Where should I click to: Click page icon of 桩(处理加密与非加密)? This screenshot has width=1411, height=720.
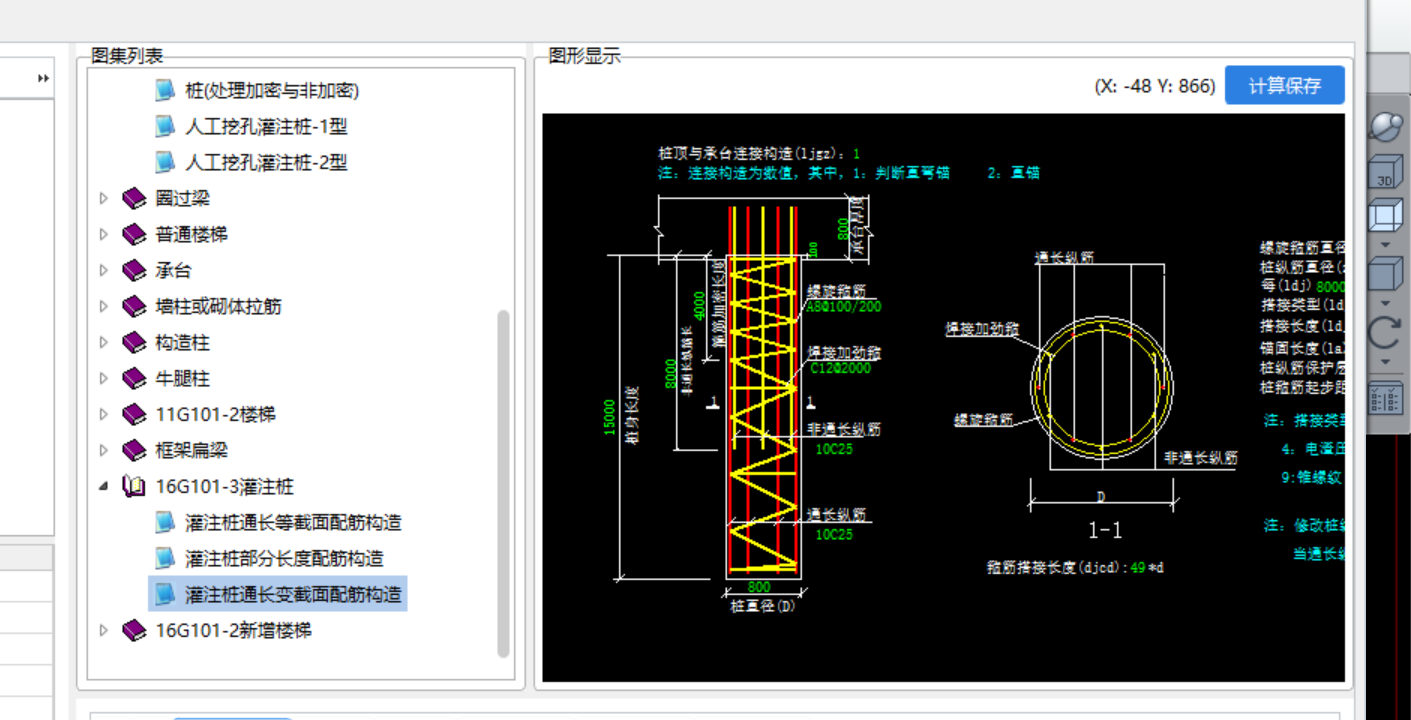coord(165,91)
